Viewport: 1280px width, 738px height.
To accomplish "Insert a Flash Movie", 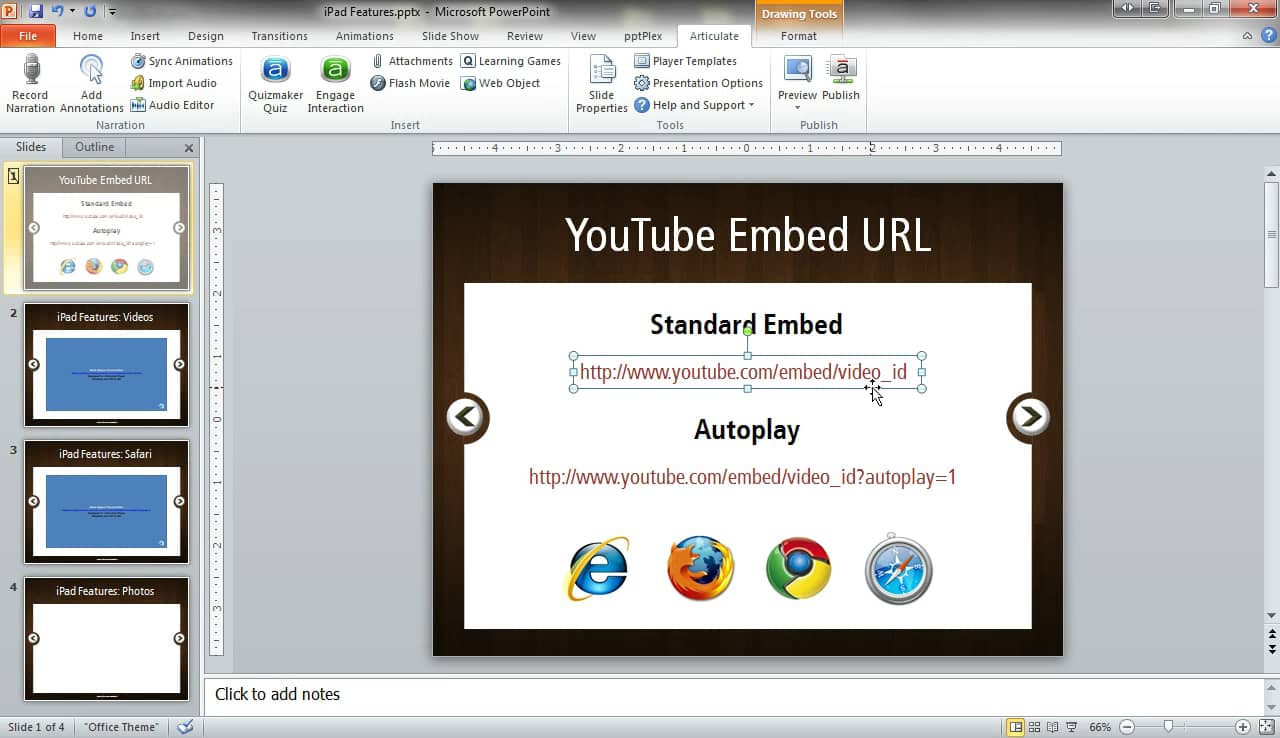I will tap(410, 83).
